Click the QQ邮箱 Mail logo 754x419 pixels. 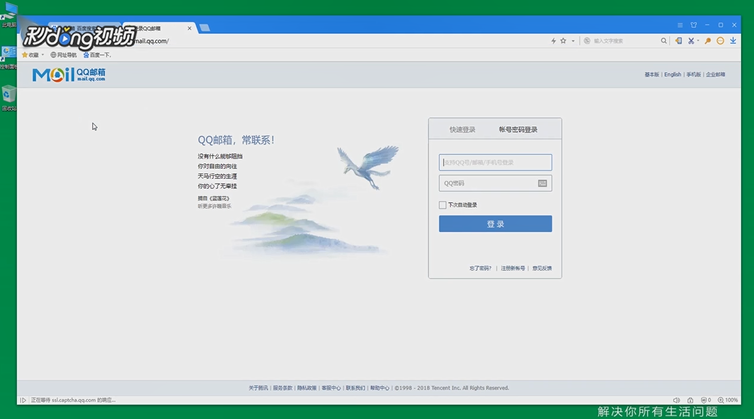(69, 75)
